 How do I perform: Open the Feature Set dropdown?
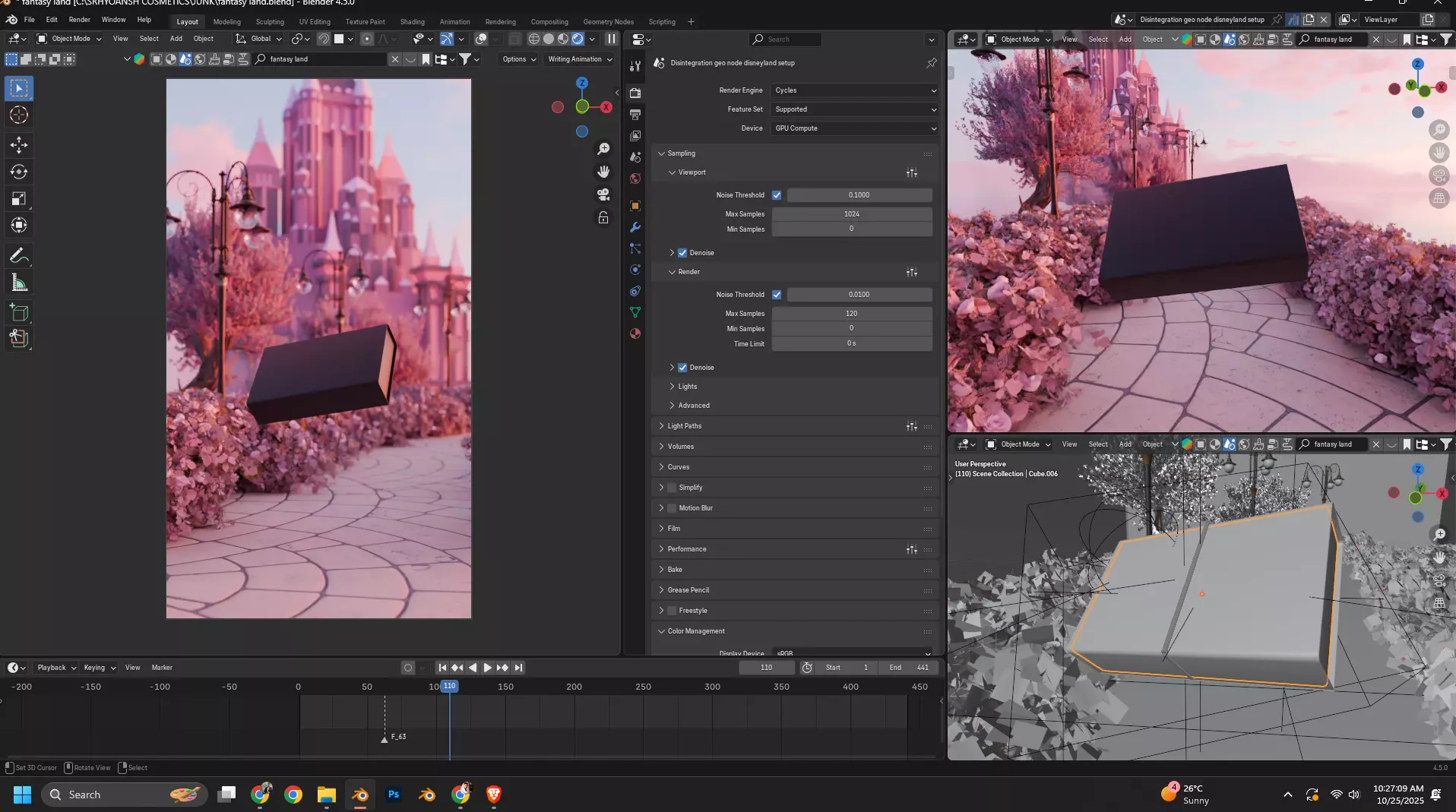tap(855, 109)
